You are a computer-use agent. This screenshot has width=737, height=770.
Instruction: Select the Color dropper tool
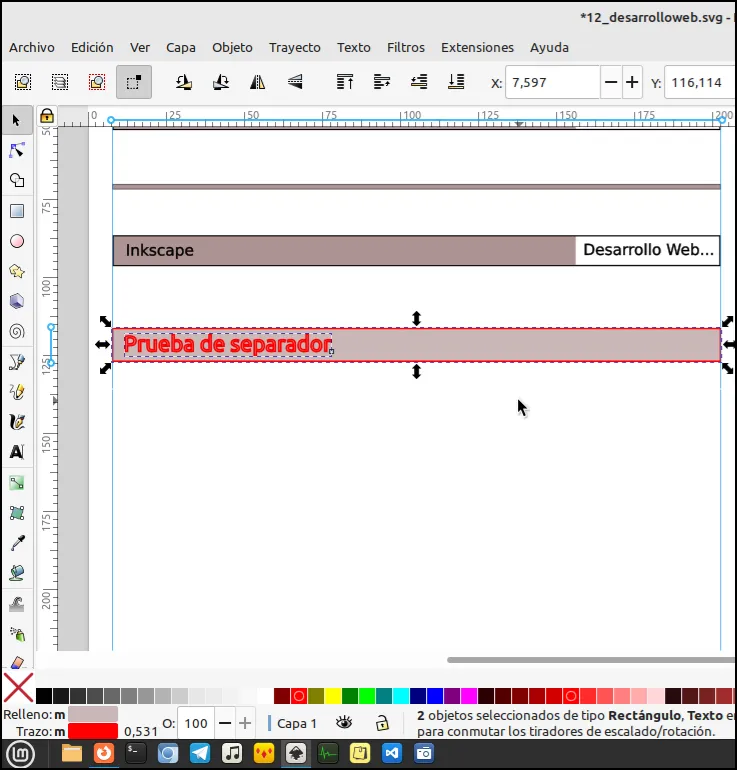point(17,543)
